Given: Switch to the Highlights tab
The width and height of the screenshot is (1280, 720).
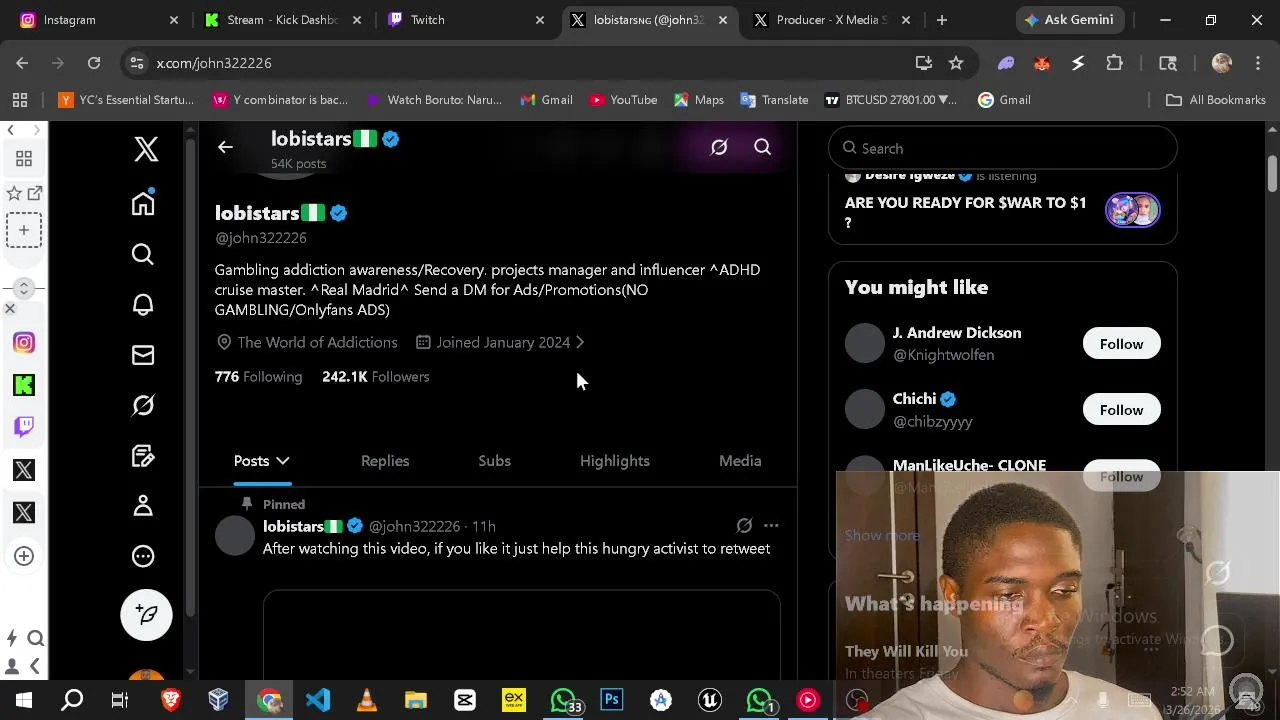Looking at the screenshot, I should tap(615, 461).
